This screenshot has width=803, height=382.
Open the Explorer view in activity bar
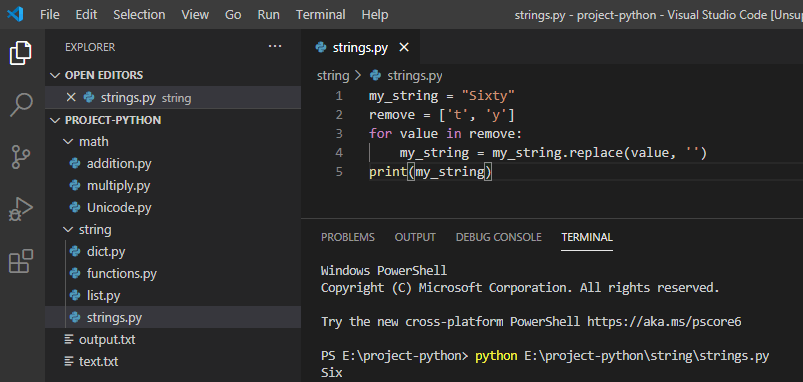point(21,53)
